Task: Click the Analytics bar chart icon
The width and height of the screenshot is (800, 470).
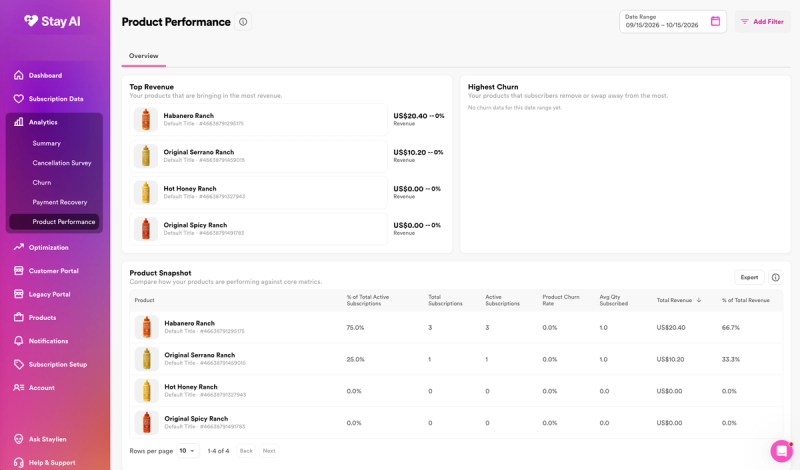Action: (18, 122)
